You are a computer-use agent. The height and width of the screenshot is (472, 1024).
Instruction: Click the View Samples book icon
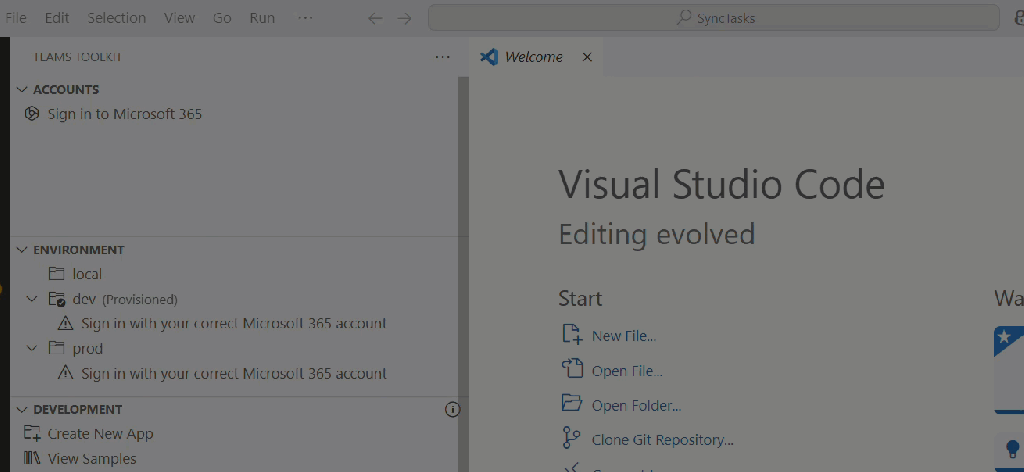pyautogui.click(x=32, y=459)
